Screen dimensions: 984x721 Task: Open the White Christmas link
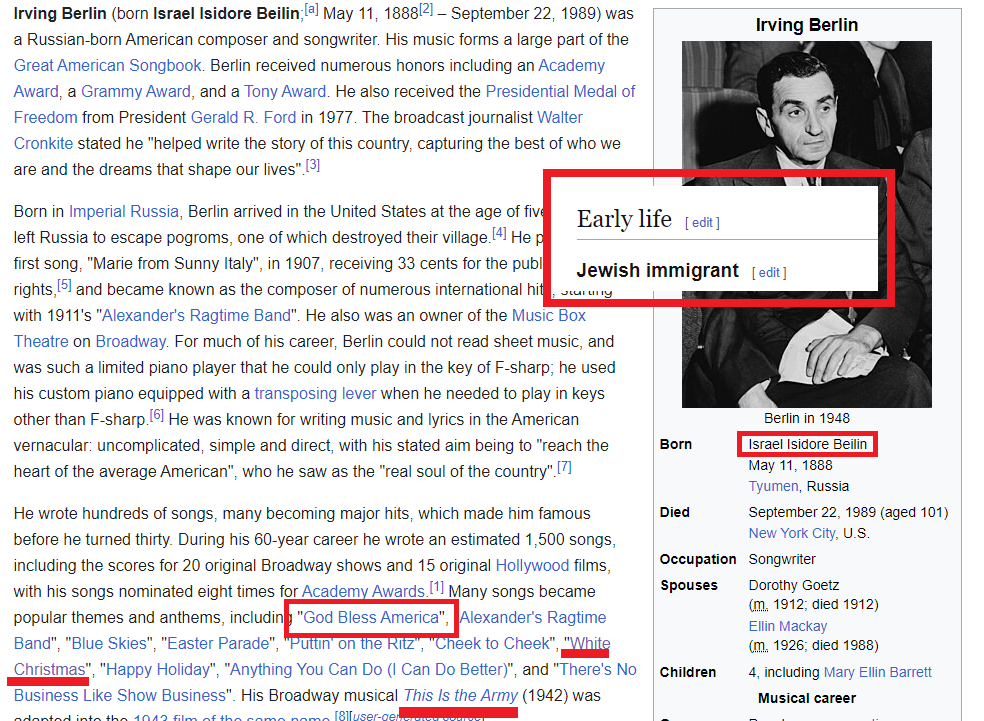[x=590, y=643]
